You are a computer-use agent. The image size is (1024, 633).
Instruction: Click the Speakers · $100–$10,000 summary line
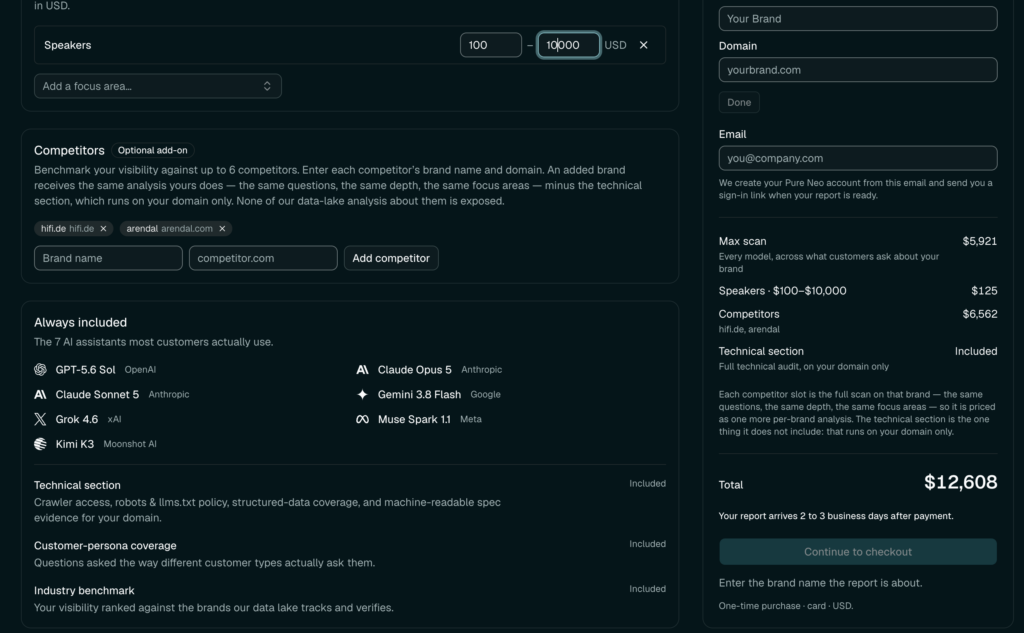[782, 291]
